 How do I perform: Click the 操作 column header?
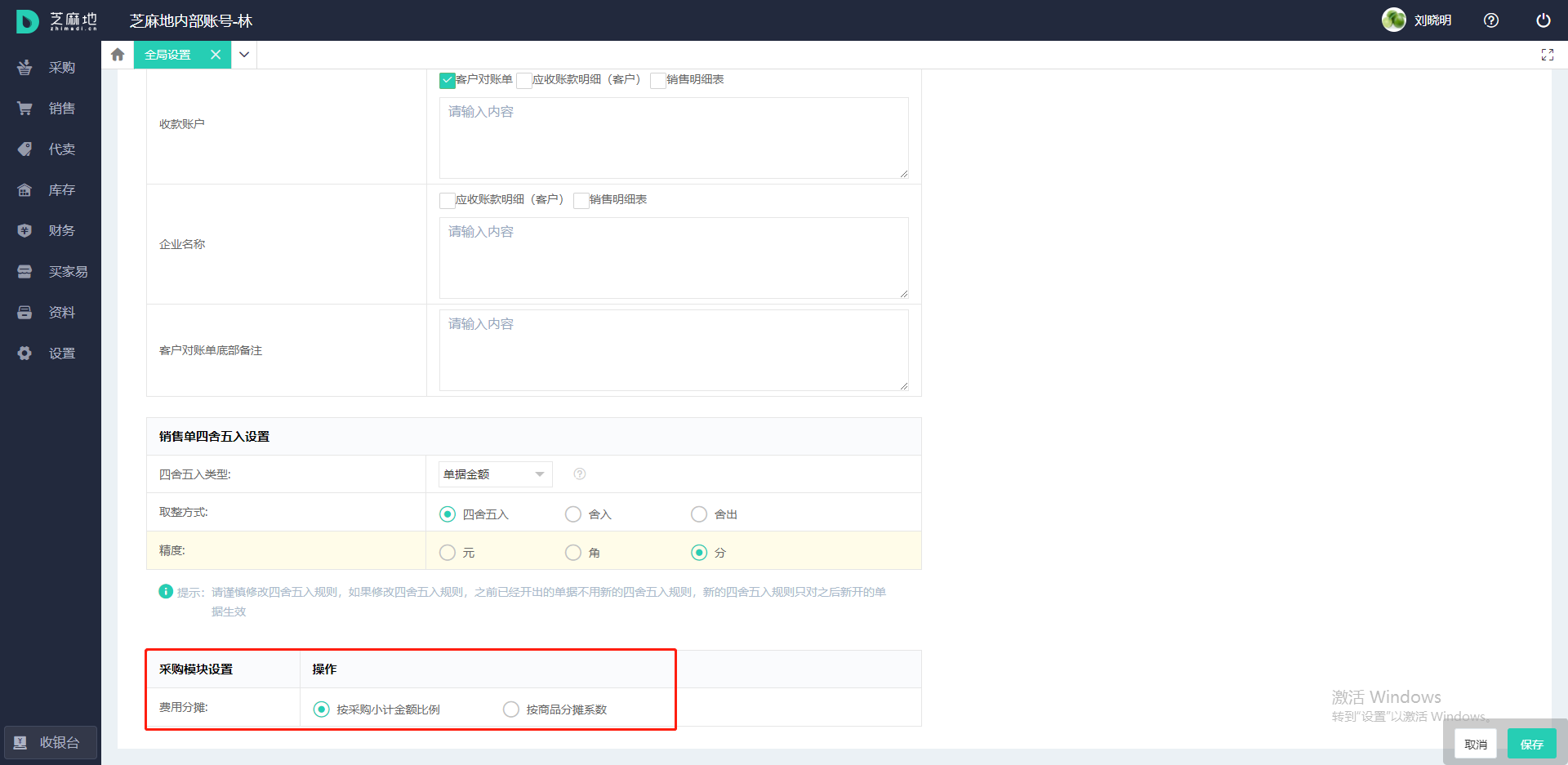click(x=324, y=669)
